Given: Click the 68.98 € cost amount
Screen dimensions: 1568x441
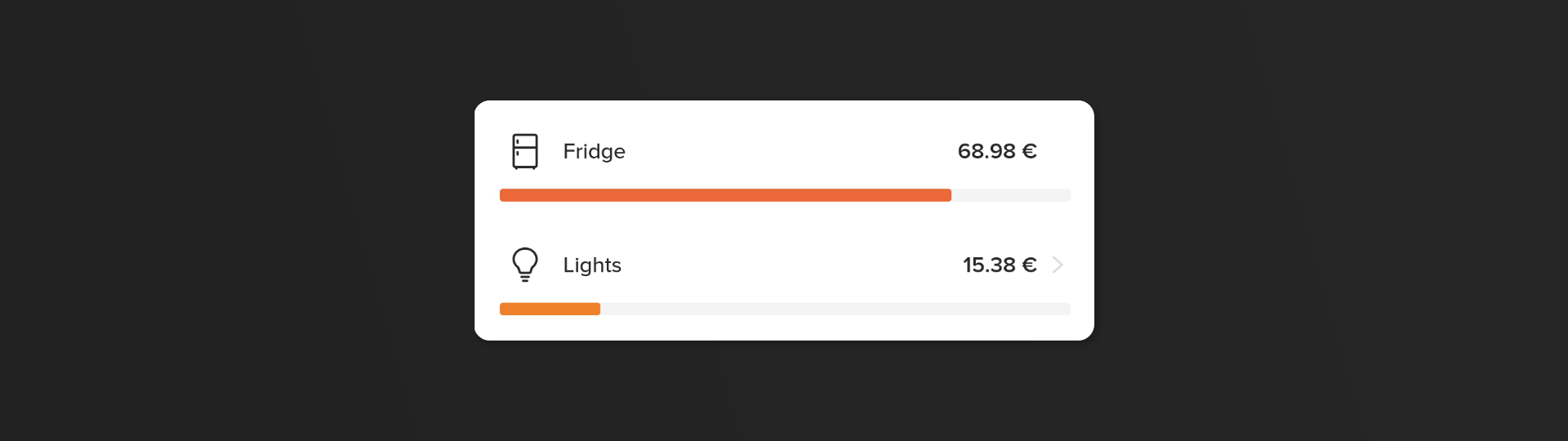Looking at the screenshot, I should 997,151.
